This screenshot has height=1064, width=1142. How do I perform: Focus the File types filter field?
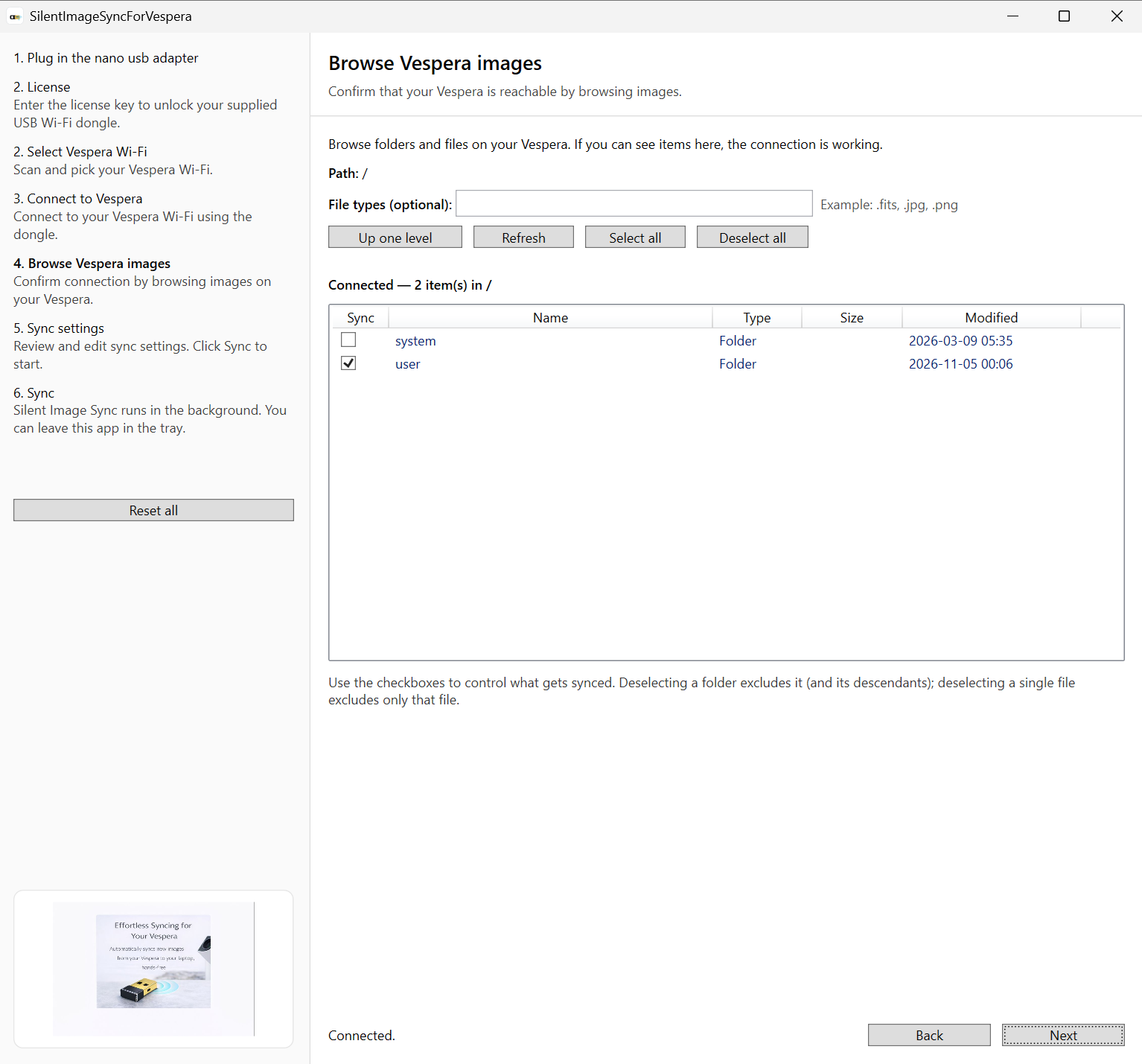coord(634,203)
